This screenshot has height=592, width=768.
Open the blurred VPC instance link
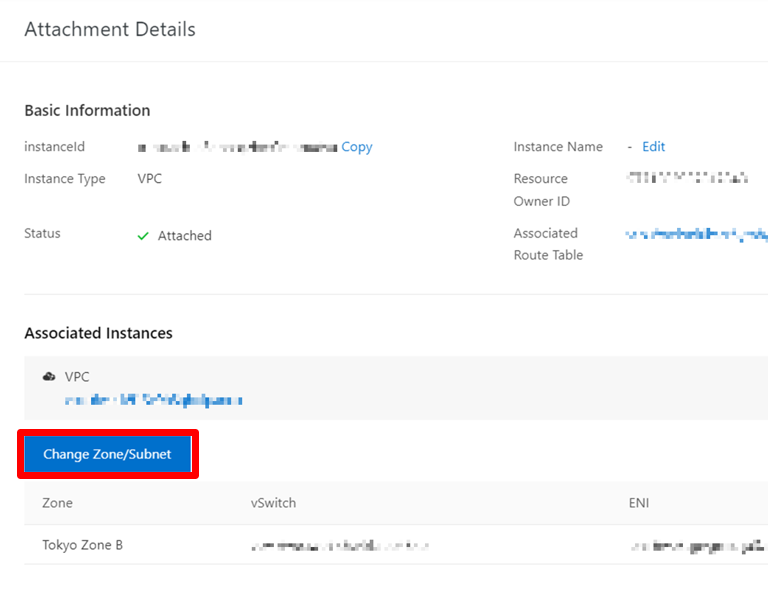(x=153, y=400)
